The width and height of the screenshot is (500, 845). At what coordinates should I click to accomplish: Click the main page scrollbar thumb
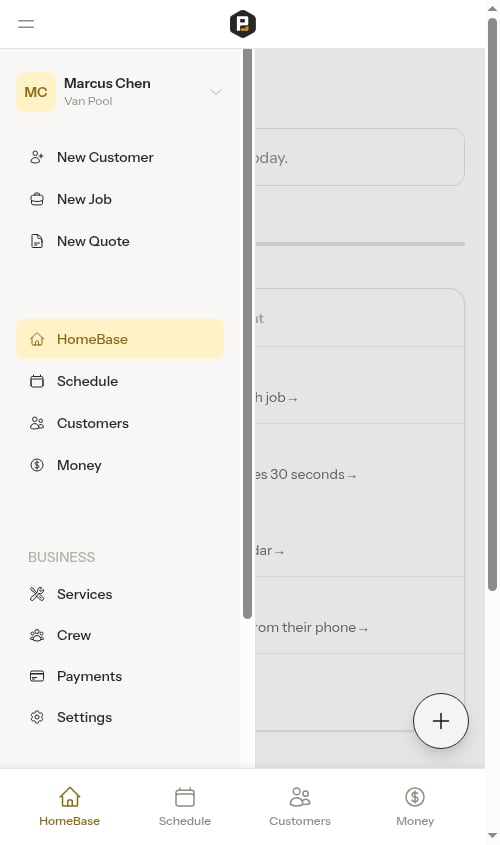pyautogui.click(x=492, y=304)
